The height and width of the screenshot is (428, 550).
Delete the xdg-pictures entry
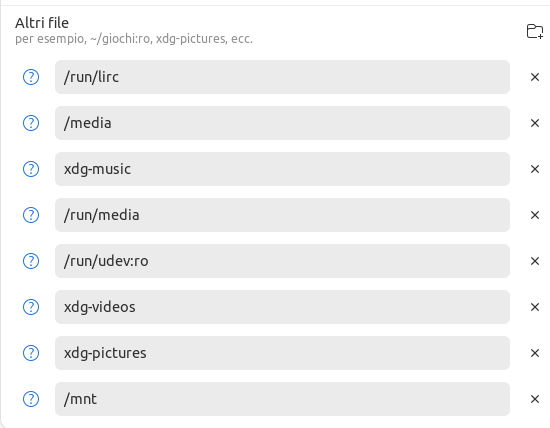click(x=535, y=353)
